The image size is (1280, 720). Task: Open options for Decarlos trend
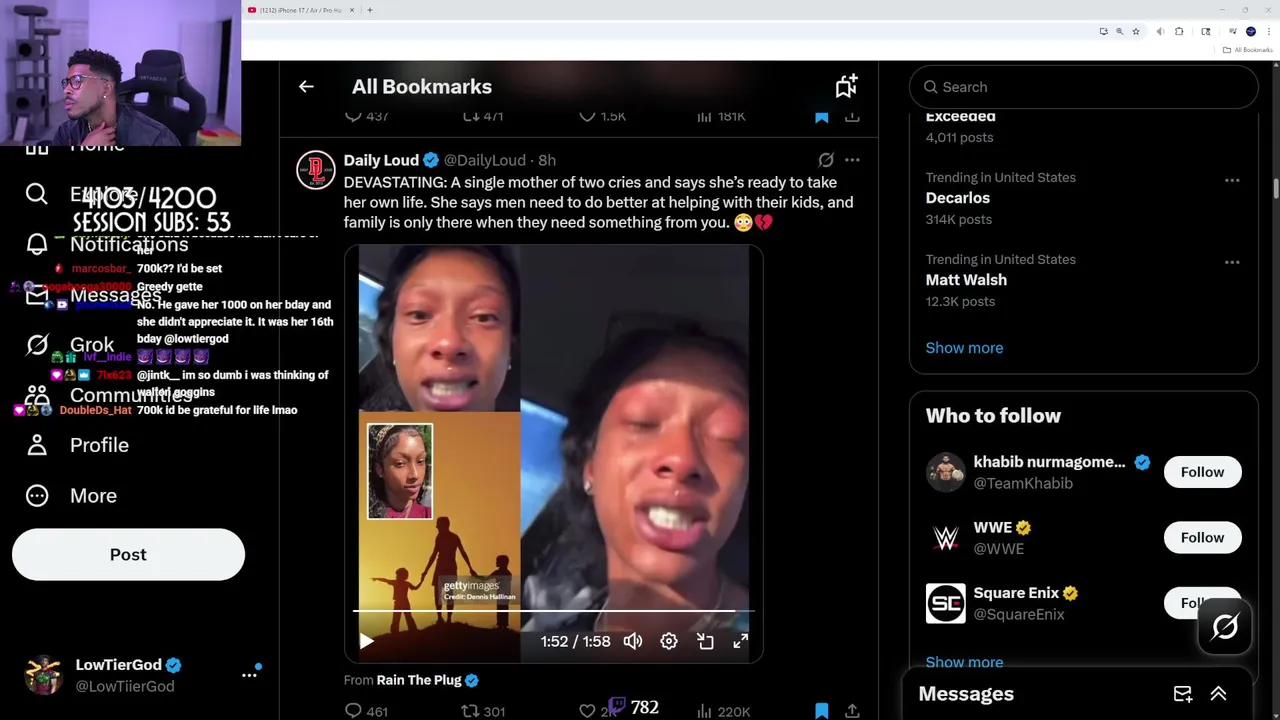pyautogui.click(x=1232, y=181)
